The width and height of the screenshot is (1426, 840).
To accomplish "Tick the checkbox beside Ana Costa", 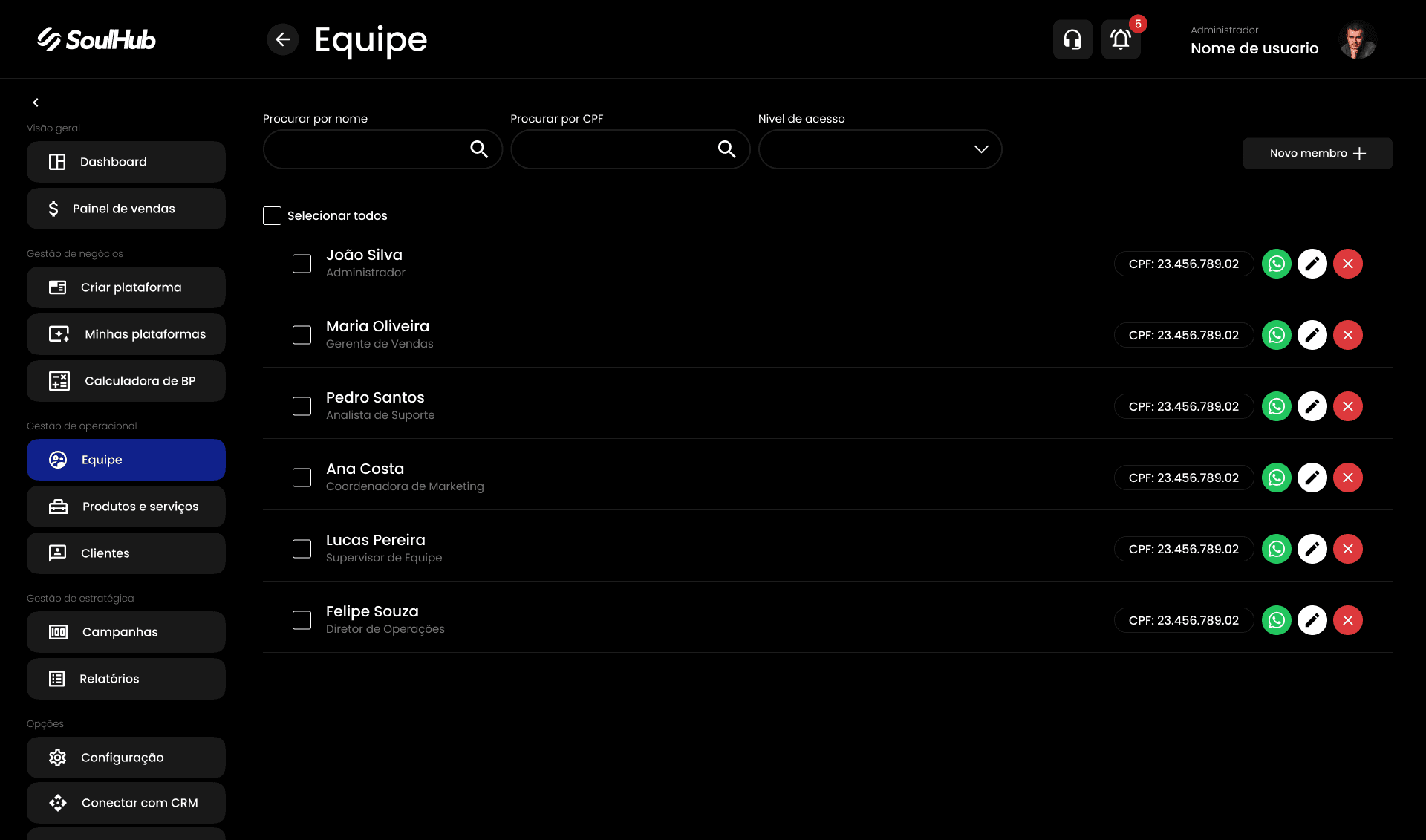I will 302,478.
